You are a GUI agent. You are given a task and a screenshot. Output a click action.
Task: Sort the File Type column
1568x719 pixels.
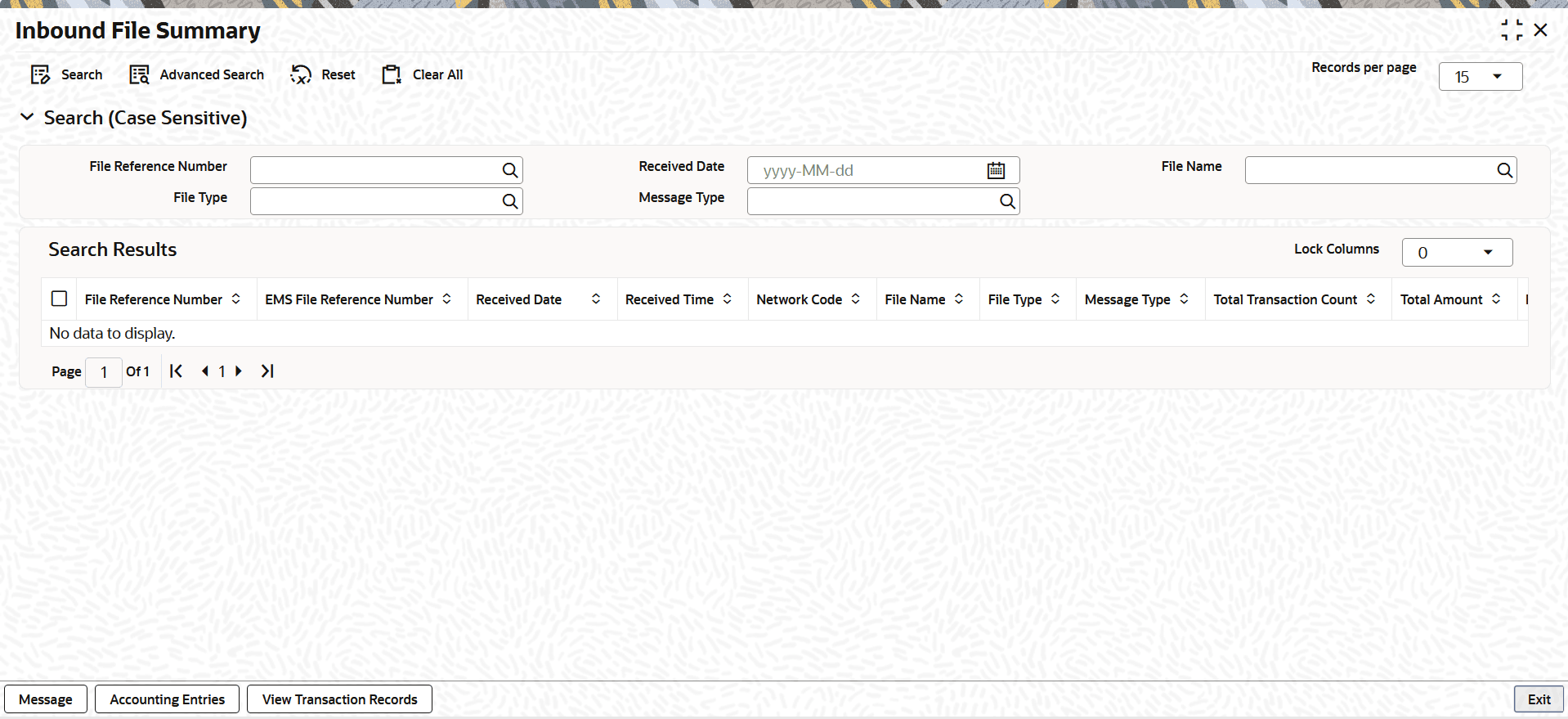(1055, 299)
